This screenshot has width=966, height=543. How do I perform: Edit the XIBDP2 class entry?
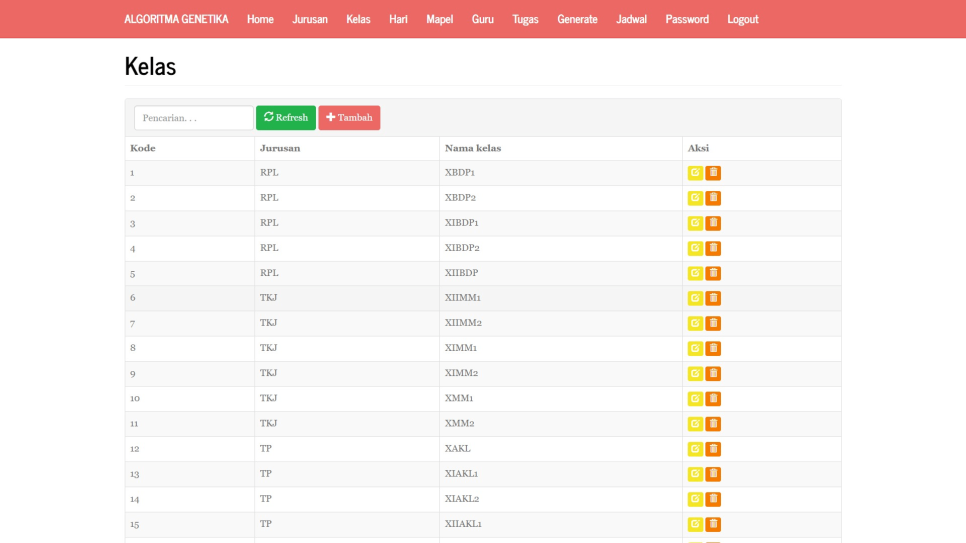point(695,248)
